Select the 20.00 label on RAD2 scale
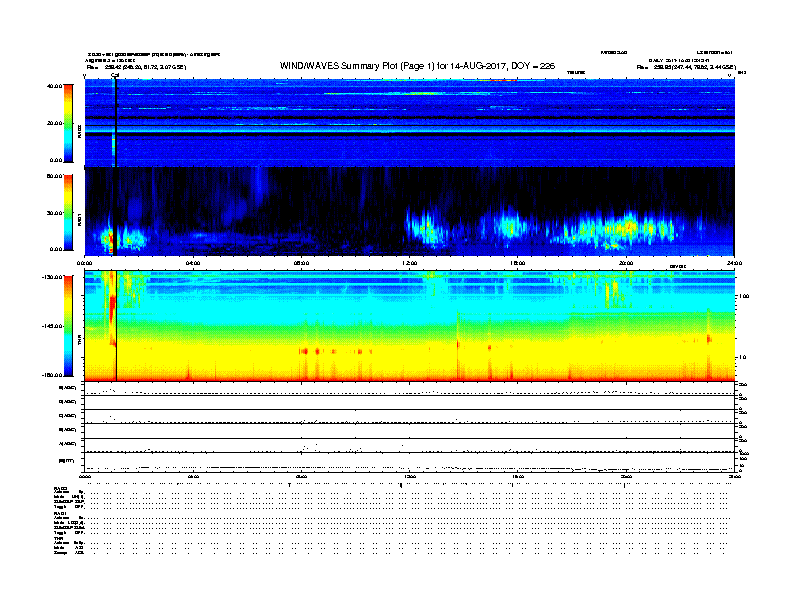 click(x=55, y=123)
